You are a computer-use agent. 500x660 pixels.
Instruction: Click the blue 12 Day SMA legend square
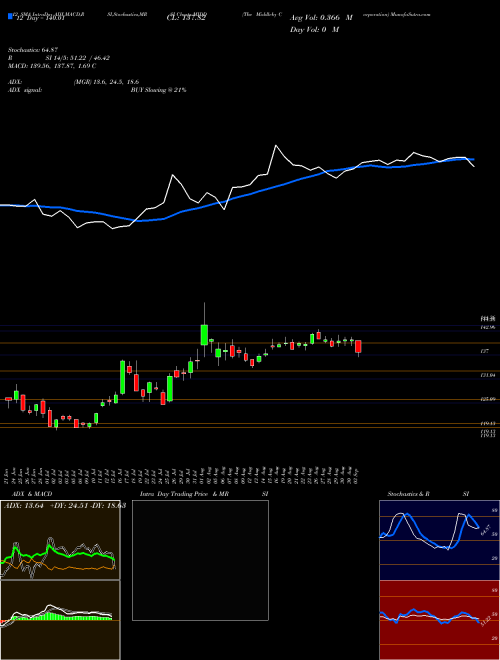coord(10,16)
